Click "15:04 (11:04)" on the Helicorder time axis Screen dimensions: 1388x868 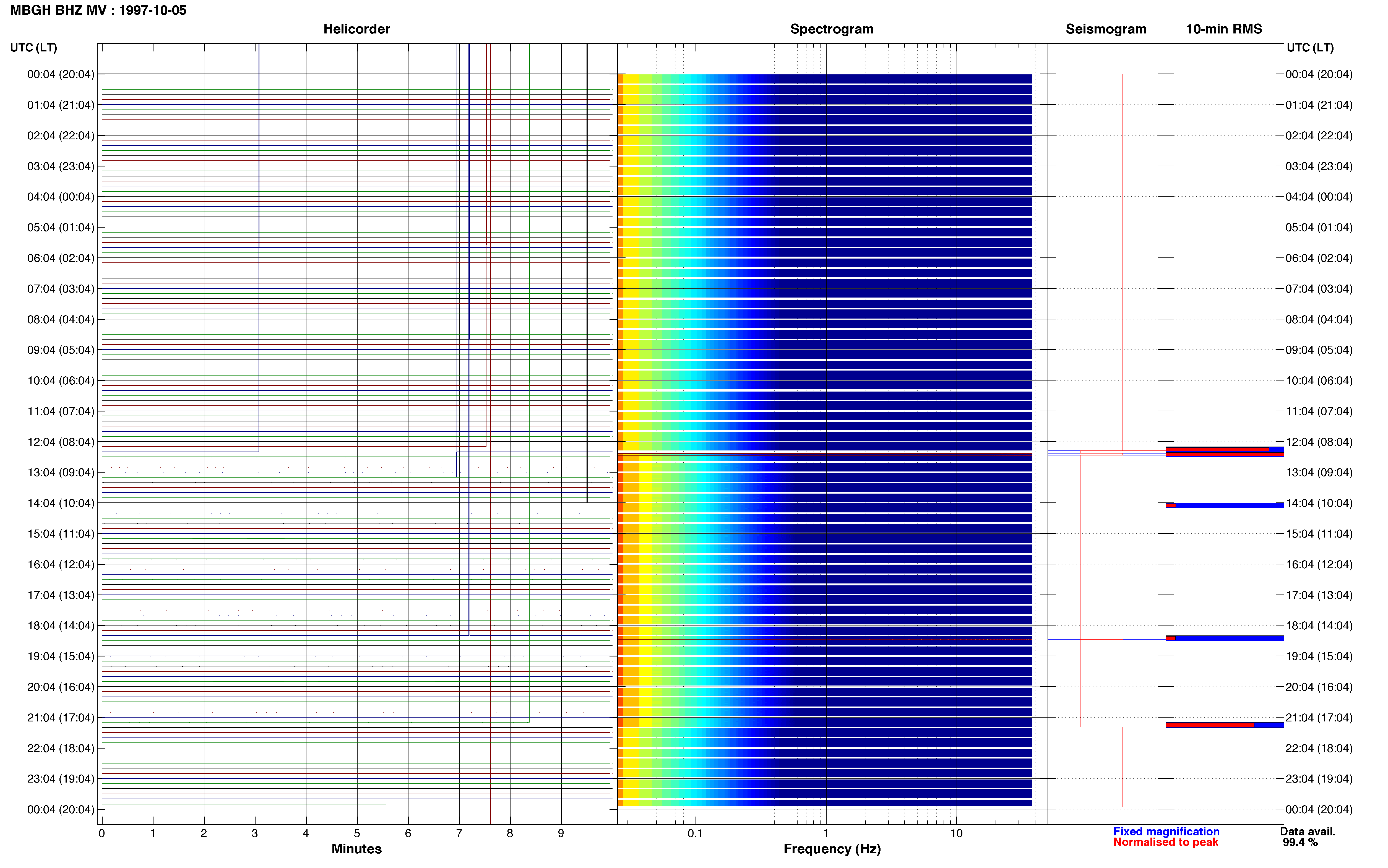(x=61, y=534)
